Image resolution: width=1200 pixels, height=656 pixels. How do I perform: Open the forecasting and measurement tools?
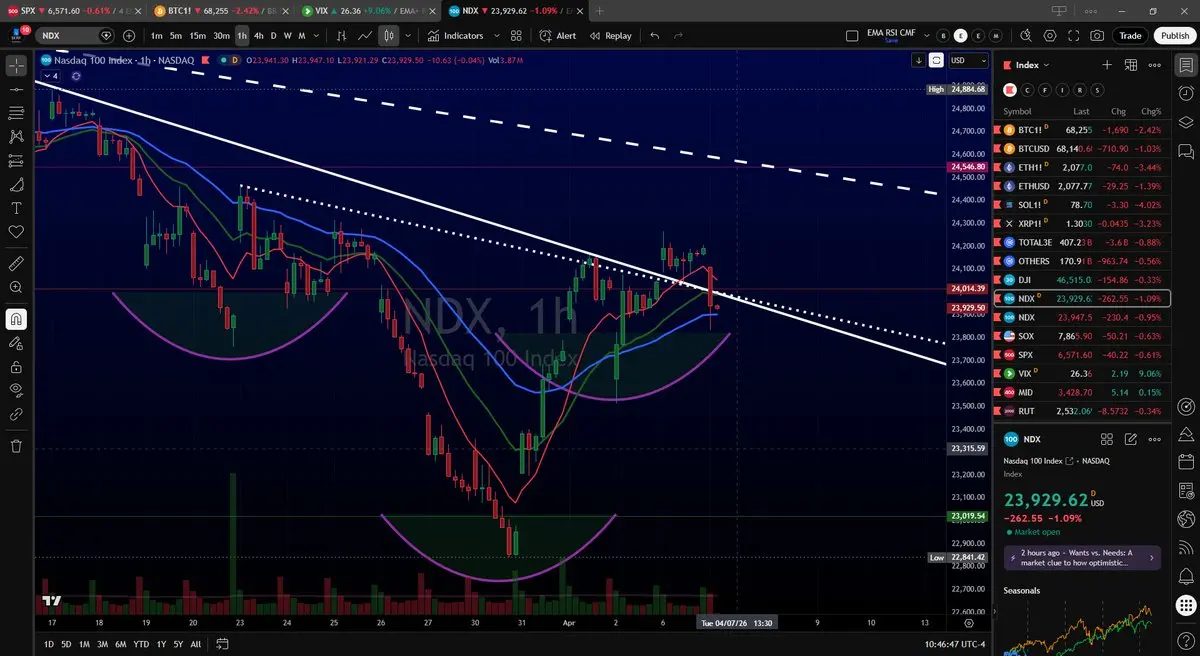[16, 160]
